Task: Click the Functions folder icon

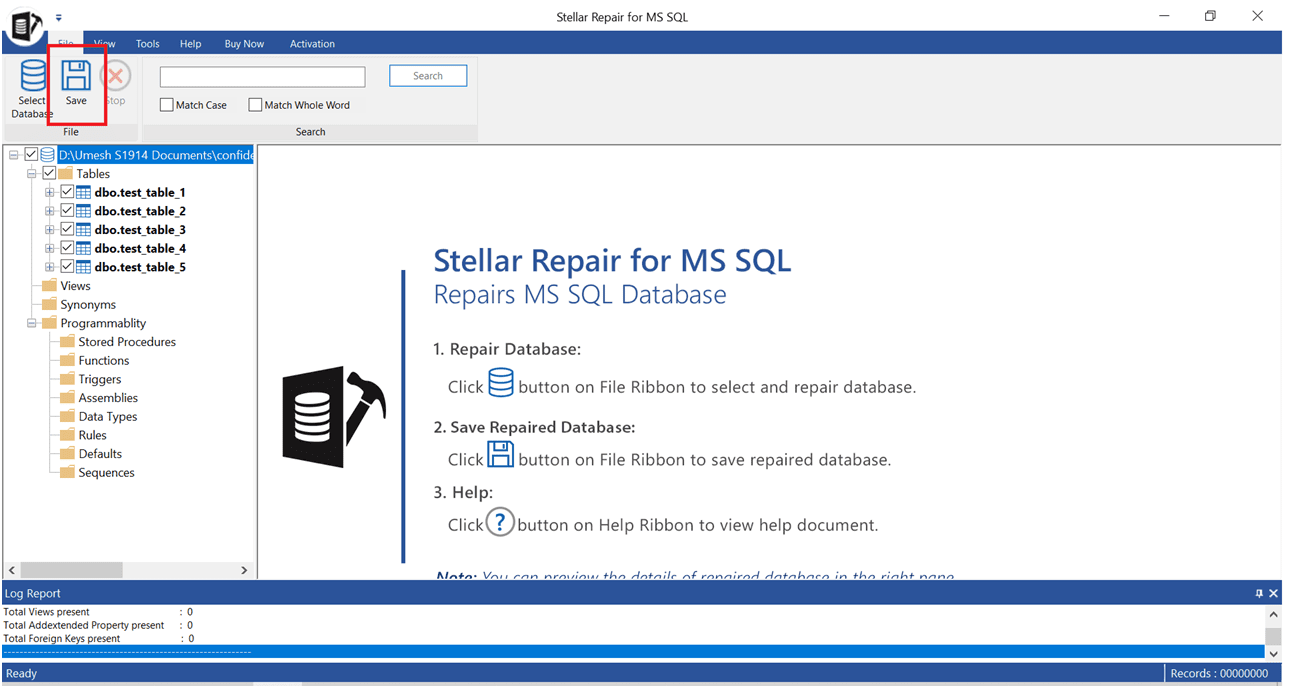Action: point(67,360)
